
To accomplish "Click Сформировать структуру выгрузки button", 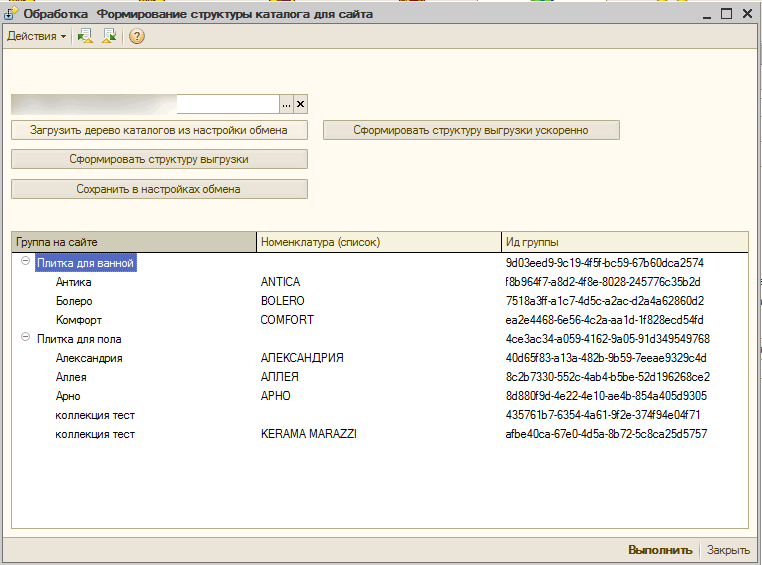I will point(159,159).
